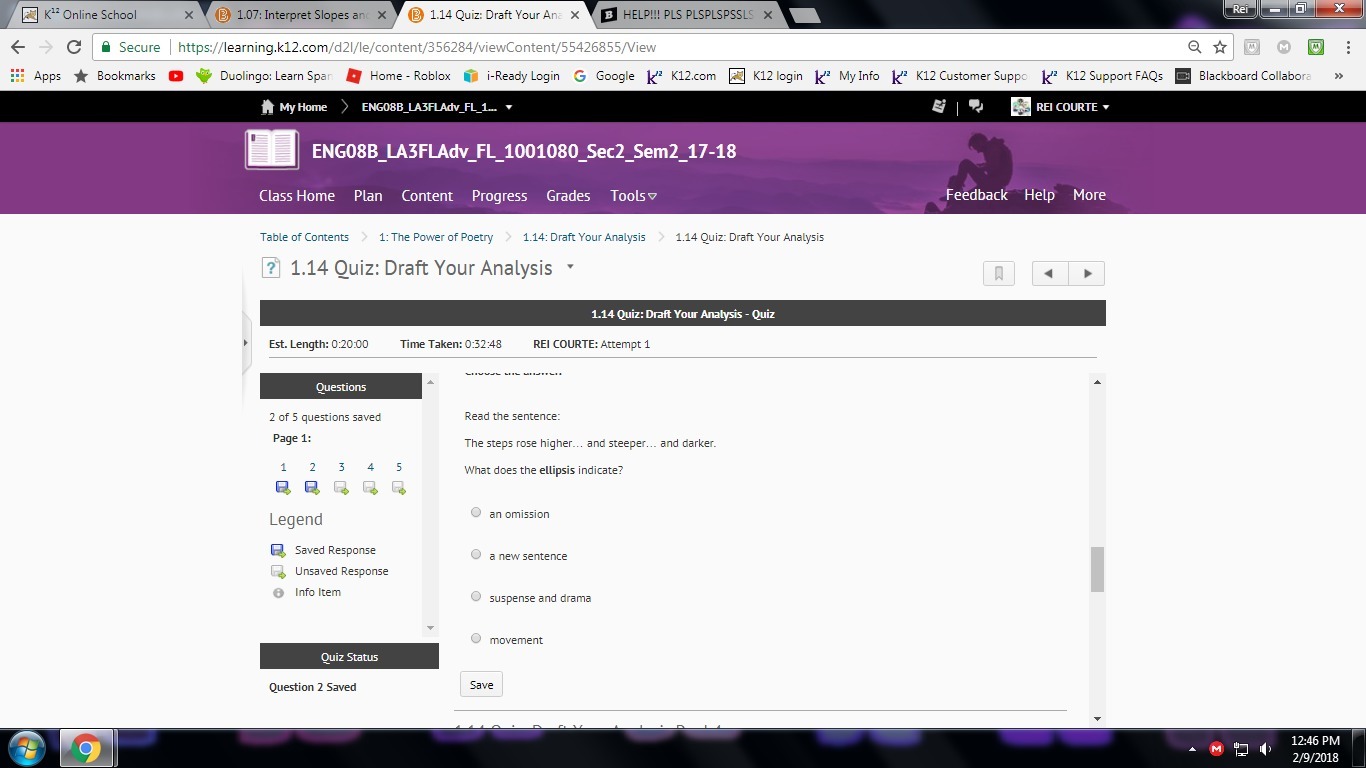The width and height of the screenshot is (1366, 768).
Task: Click the course book logo image
Action: point(272,150)
